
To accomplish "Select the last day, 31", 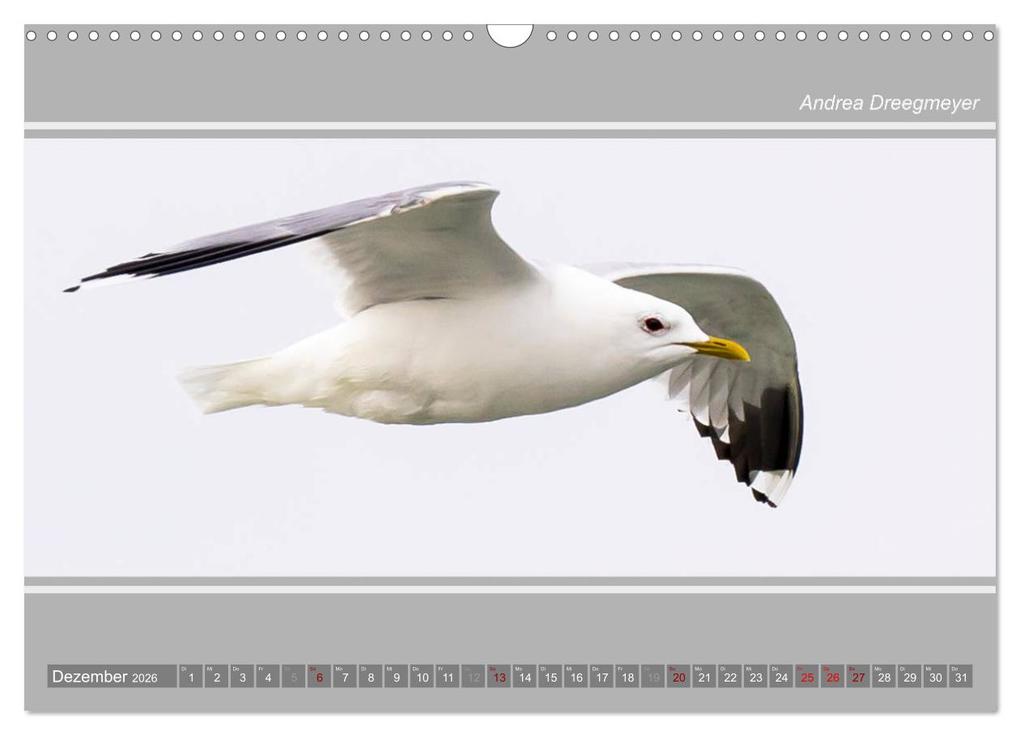I will point(960,677).
